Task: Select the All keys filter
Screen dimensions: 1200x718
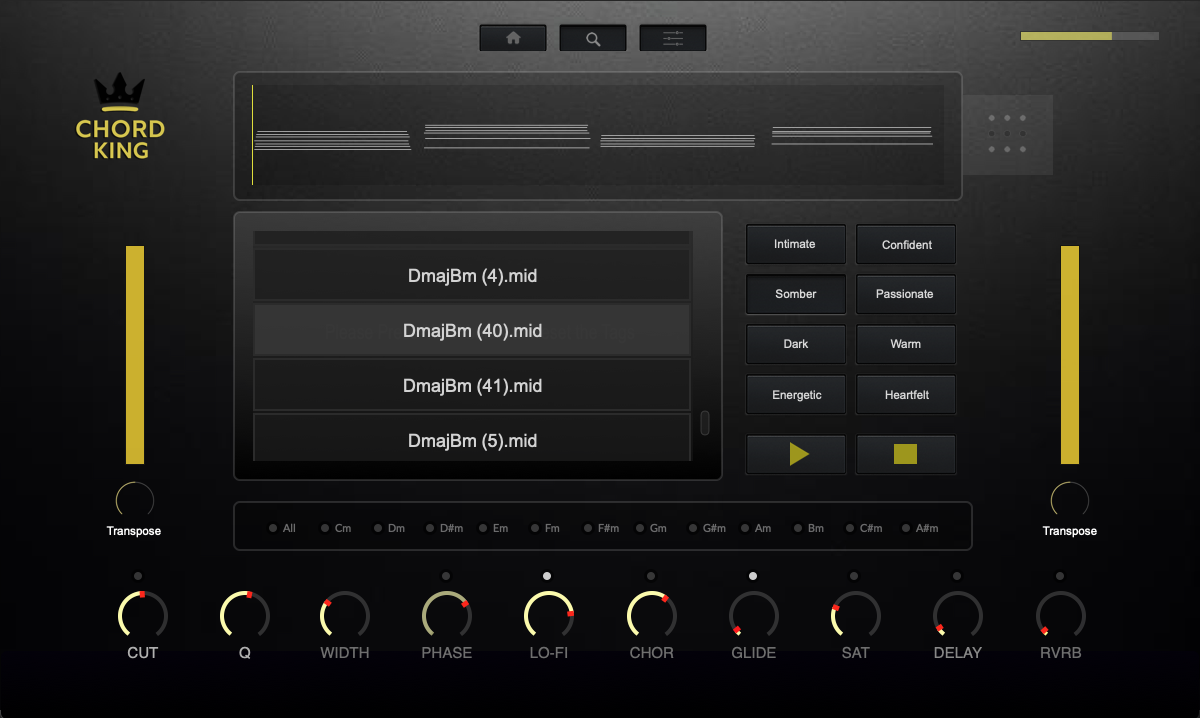Action: (281, 528)
